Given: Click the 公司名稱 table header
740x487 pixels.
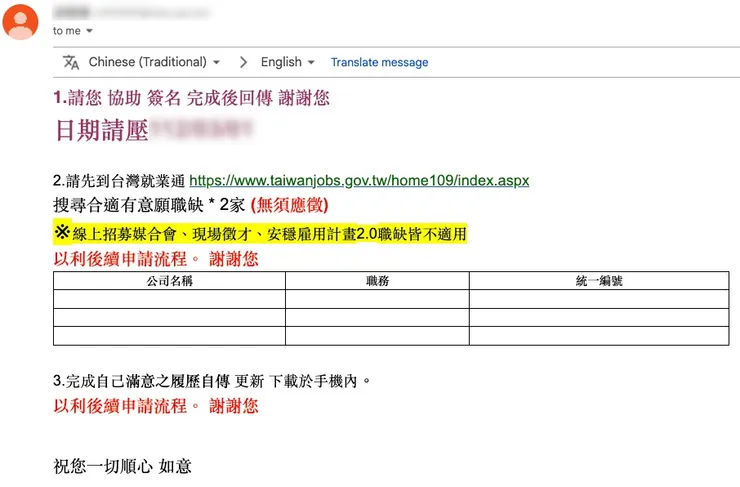Looking at the screenshot, I should 169,281.
